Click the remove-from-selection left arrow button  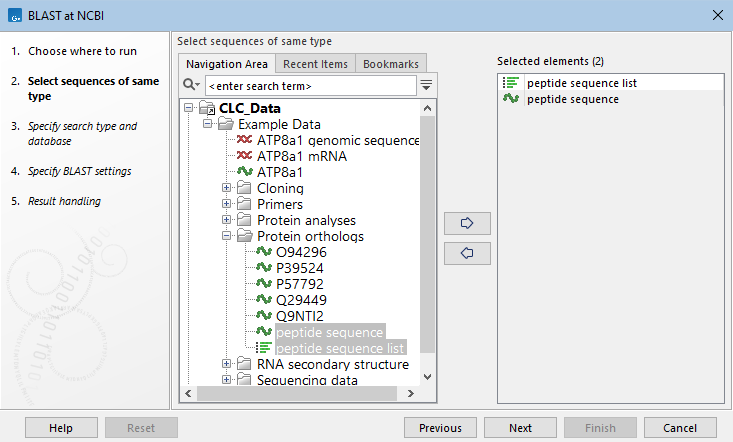click(466, 254)
